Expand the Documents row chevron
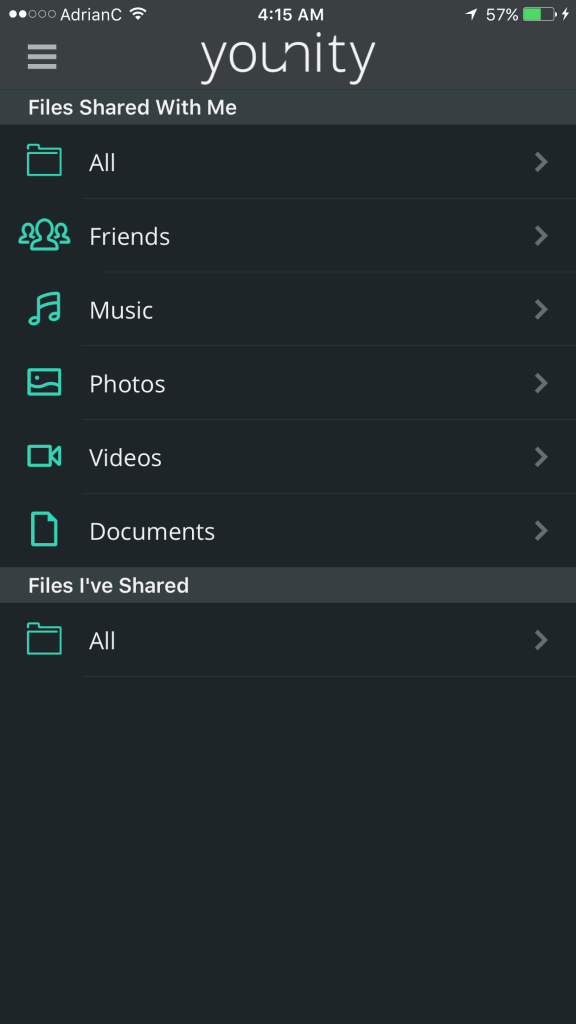The image size is (576, 1024). [541, 531]
